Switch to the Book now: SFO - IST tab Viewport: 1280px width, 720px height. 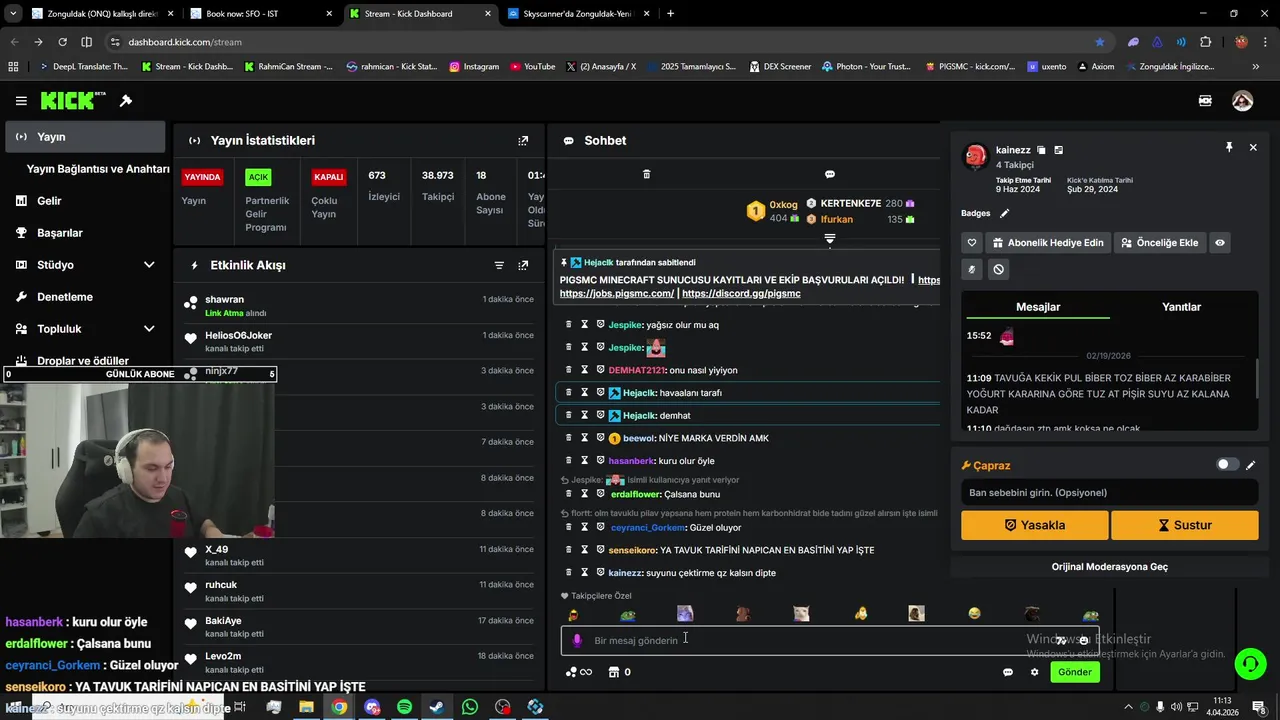(262, 14)
